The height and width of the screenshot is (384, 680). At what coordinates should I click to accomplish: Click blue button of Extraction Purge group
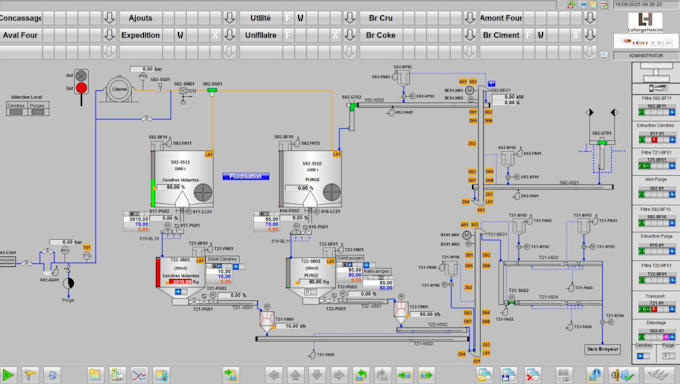point(672,251)
